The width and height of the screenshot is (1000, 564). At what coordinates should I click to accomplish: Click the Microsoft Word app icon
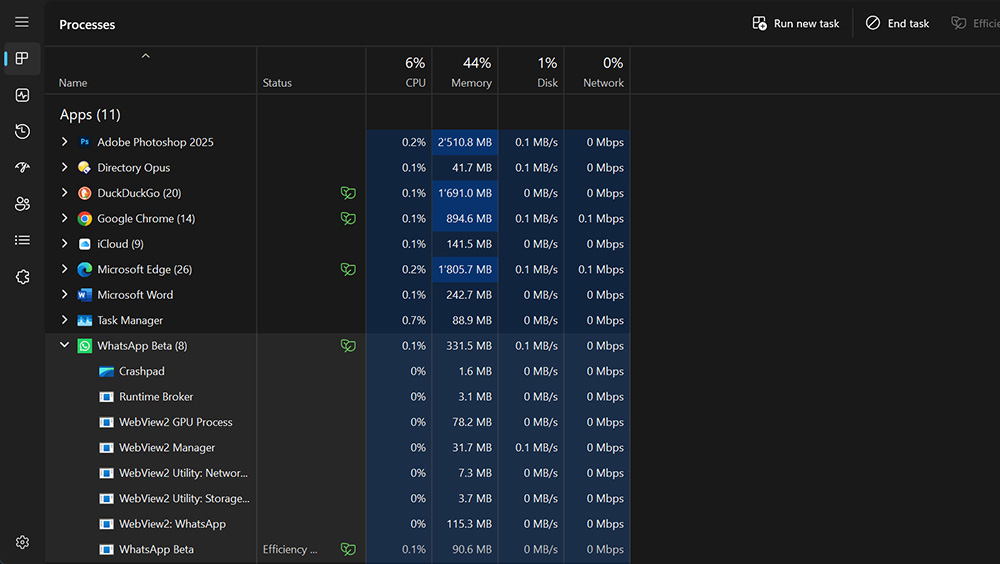(x=84, y=295)
